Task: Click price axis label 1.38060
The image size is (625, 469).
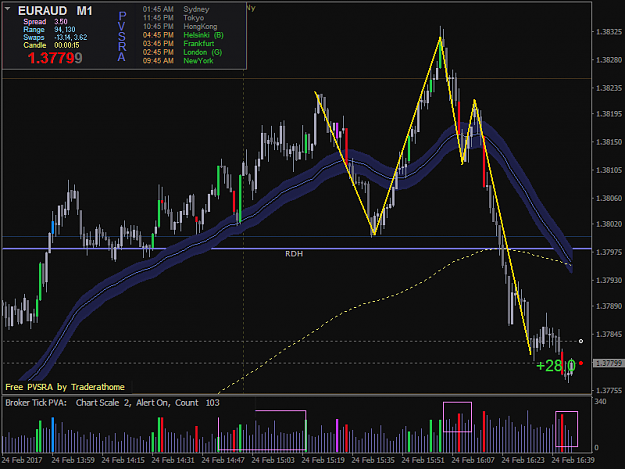Action: tap(609, 198)
